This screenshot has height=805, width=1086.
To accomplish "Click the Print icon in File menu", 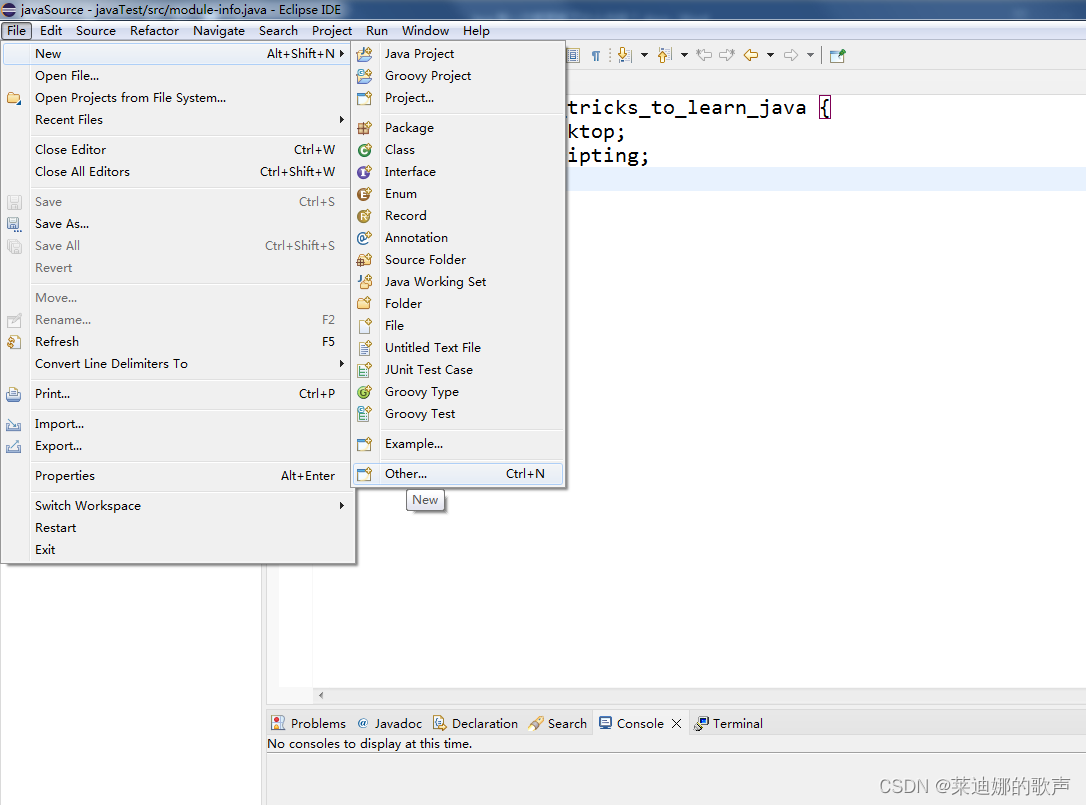I will tap(14, 394).
